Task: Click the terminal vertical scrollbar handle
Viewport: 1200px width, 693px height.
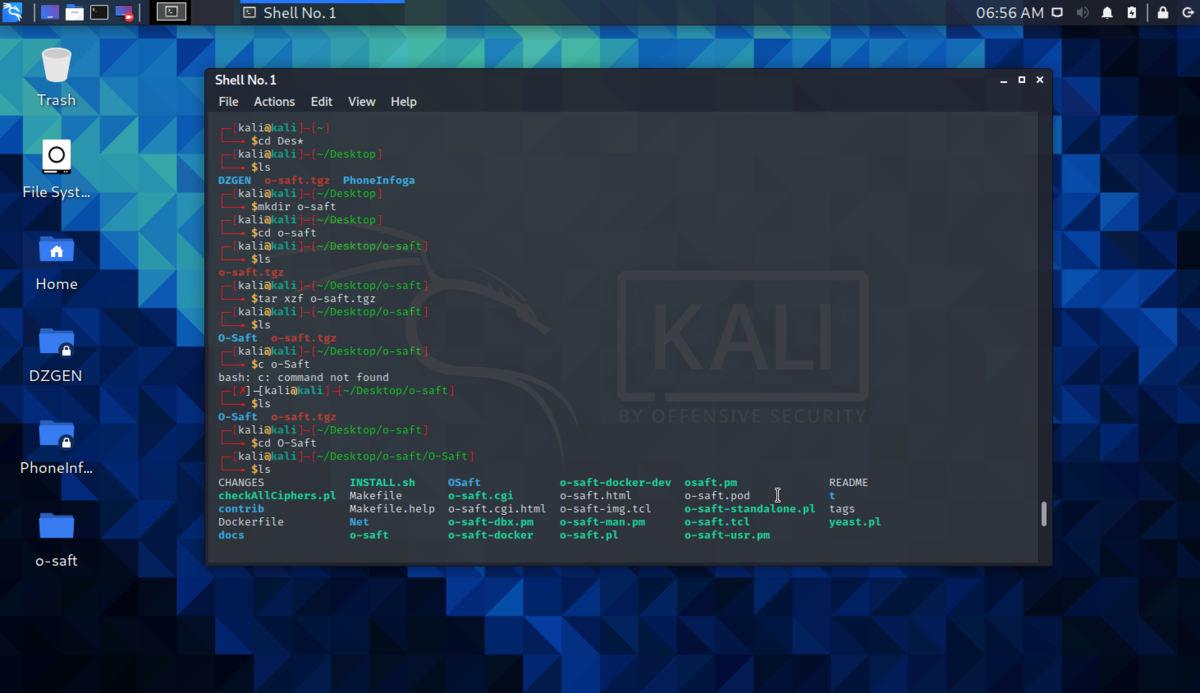Action: (1044, 514)
